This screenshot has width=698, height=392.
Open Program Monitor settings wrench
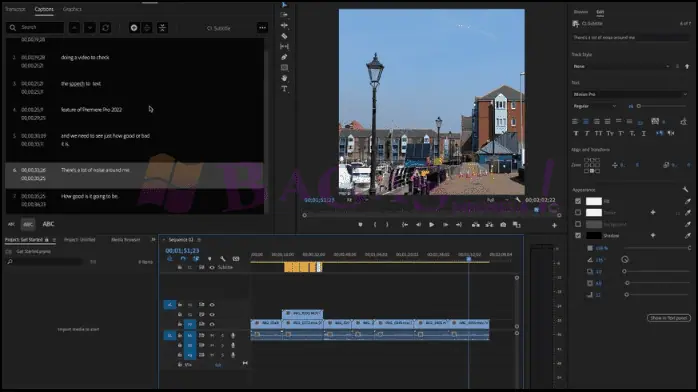pos(518,200)
